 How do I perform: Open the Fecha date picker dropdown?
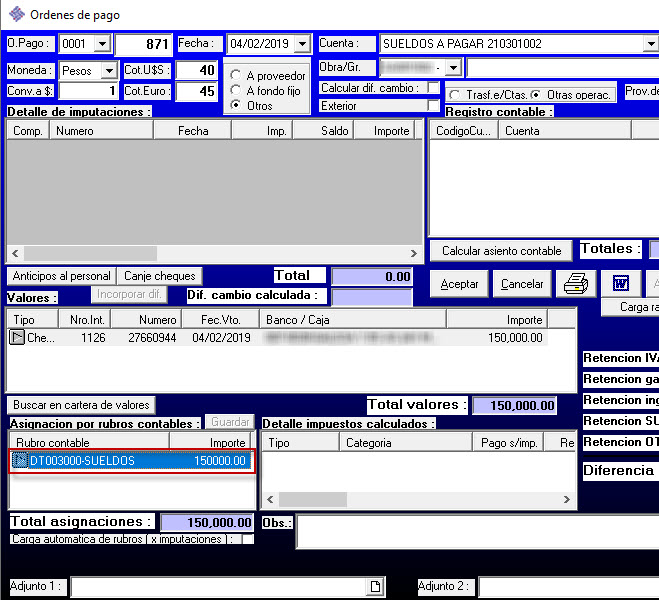(301, 44)
